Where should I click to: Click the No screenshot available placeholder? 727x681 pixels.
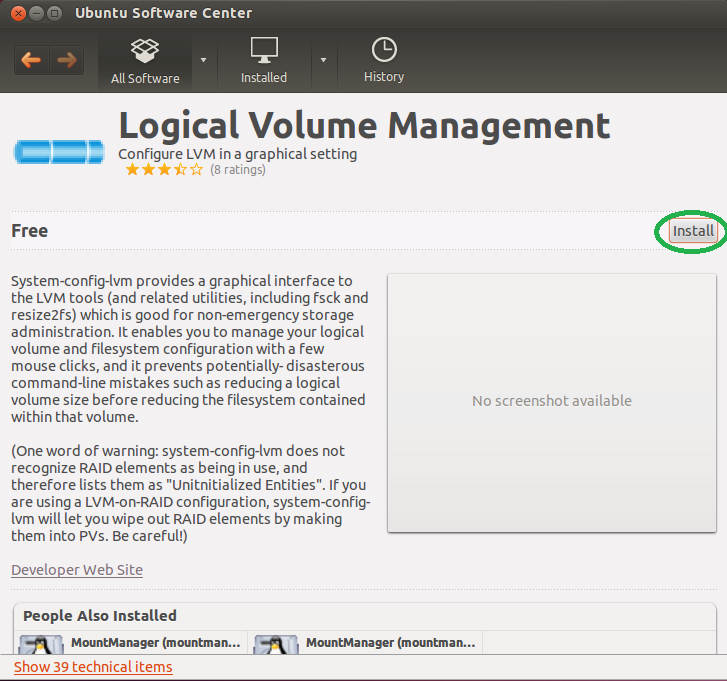[x=552, y=402]
